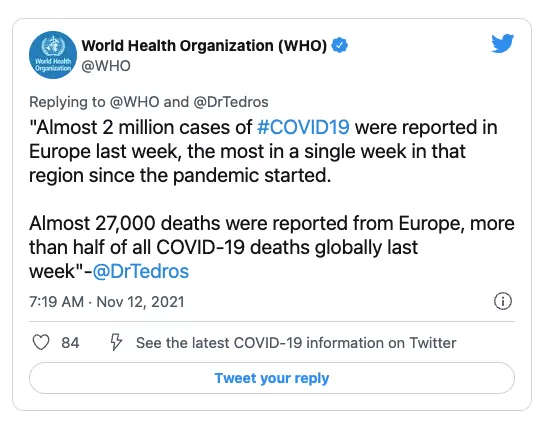Image resolution: width=538 pixels, height=427 pixels.
Task: Open the #COVID19 hashtag link
Action: pos(303,127)
